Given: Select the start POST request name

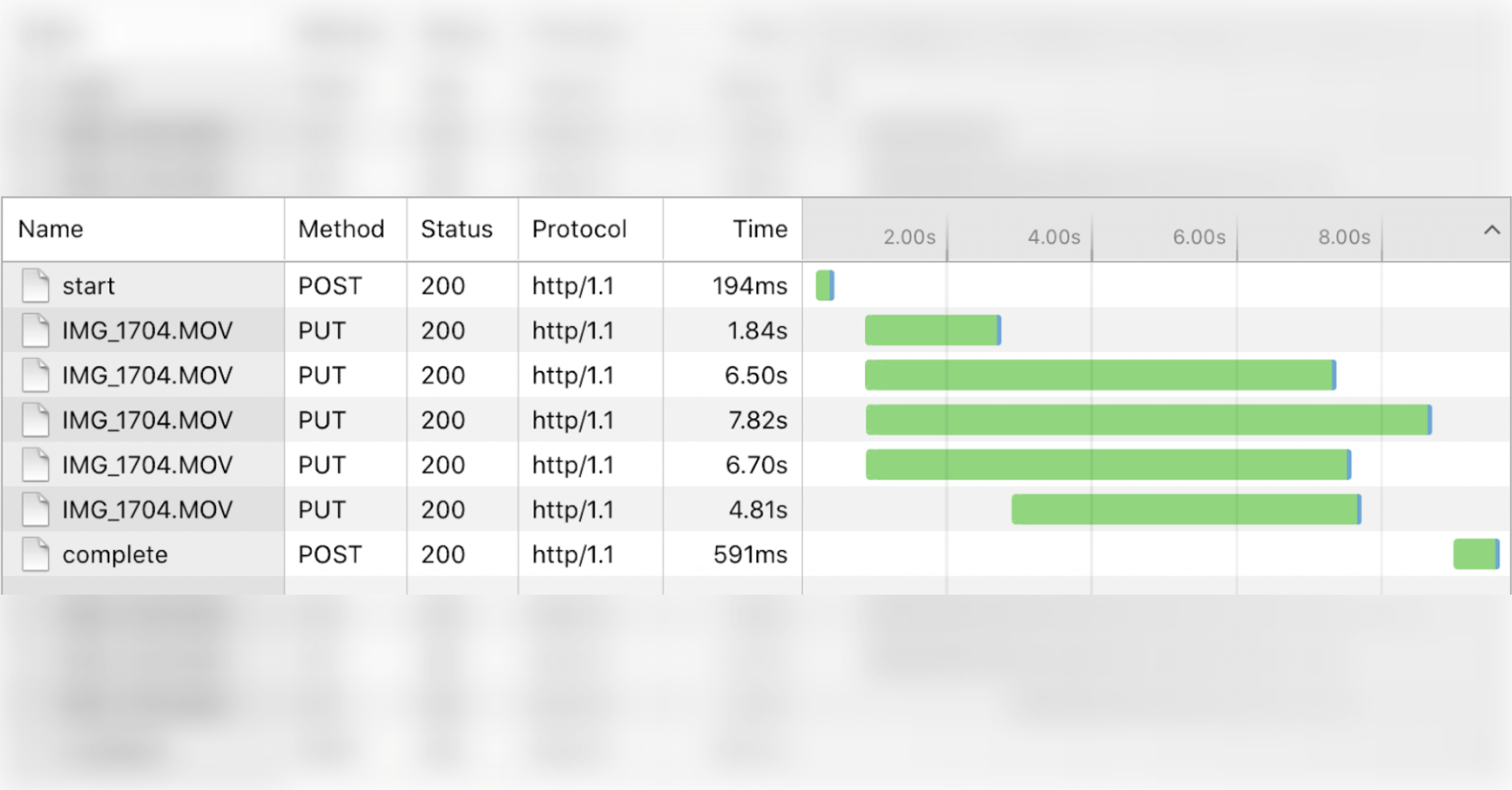Looking at the screenshot, I should [88, 286].
